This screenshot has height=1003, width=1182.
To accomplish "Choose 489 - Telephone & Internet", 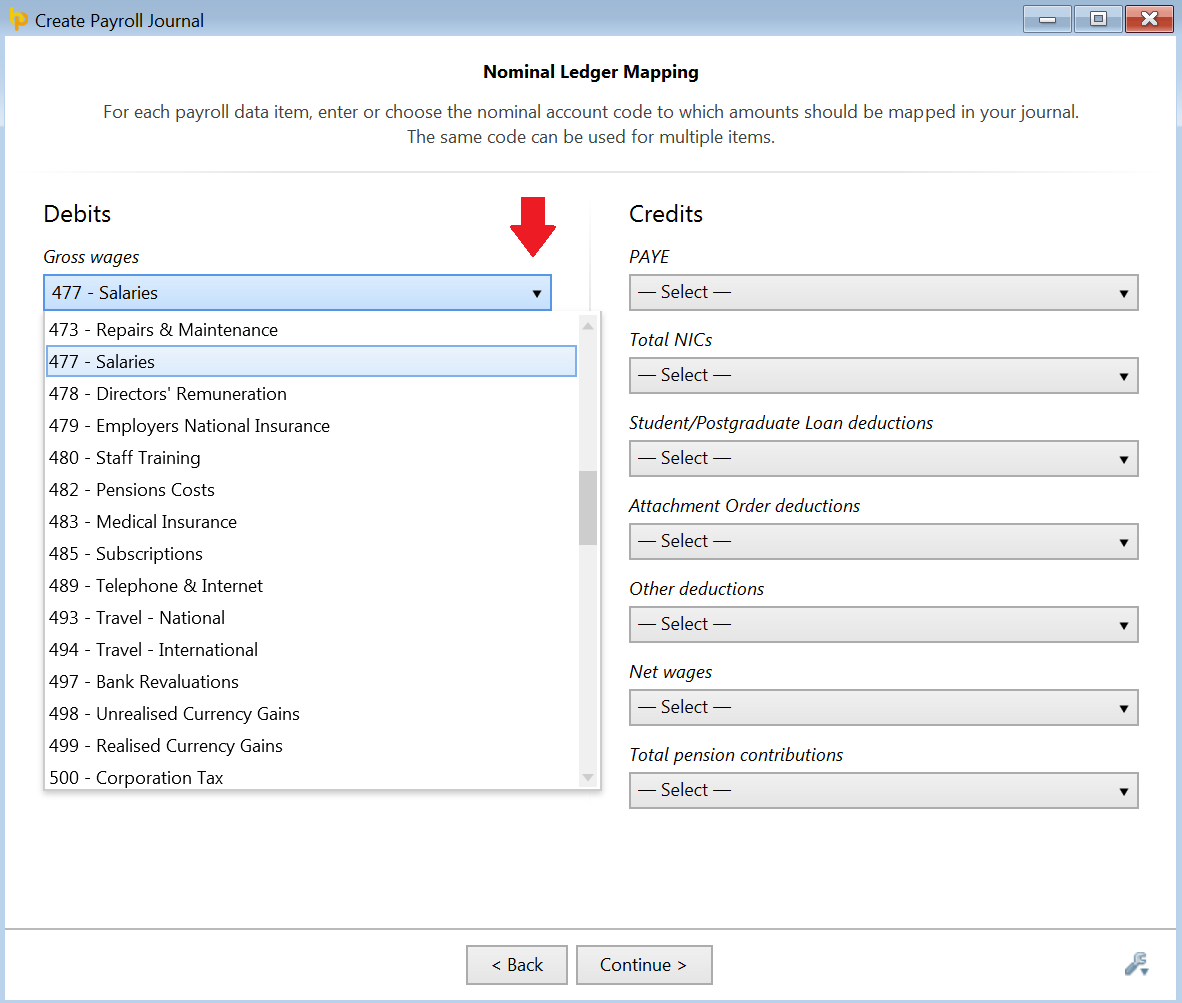I will (x=311, y=586).
